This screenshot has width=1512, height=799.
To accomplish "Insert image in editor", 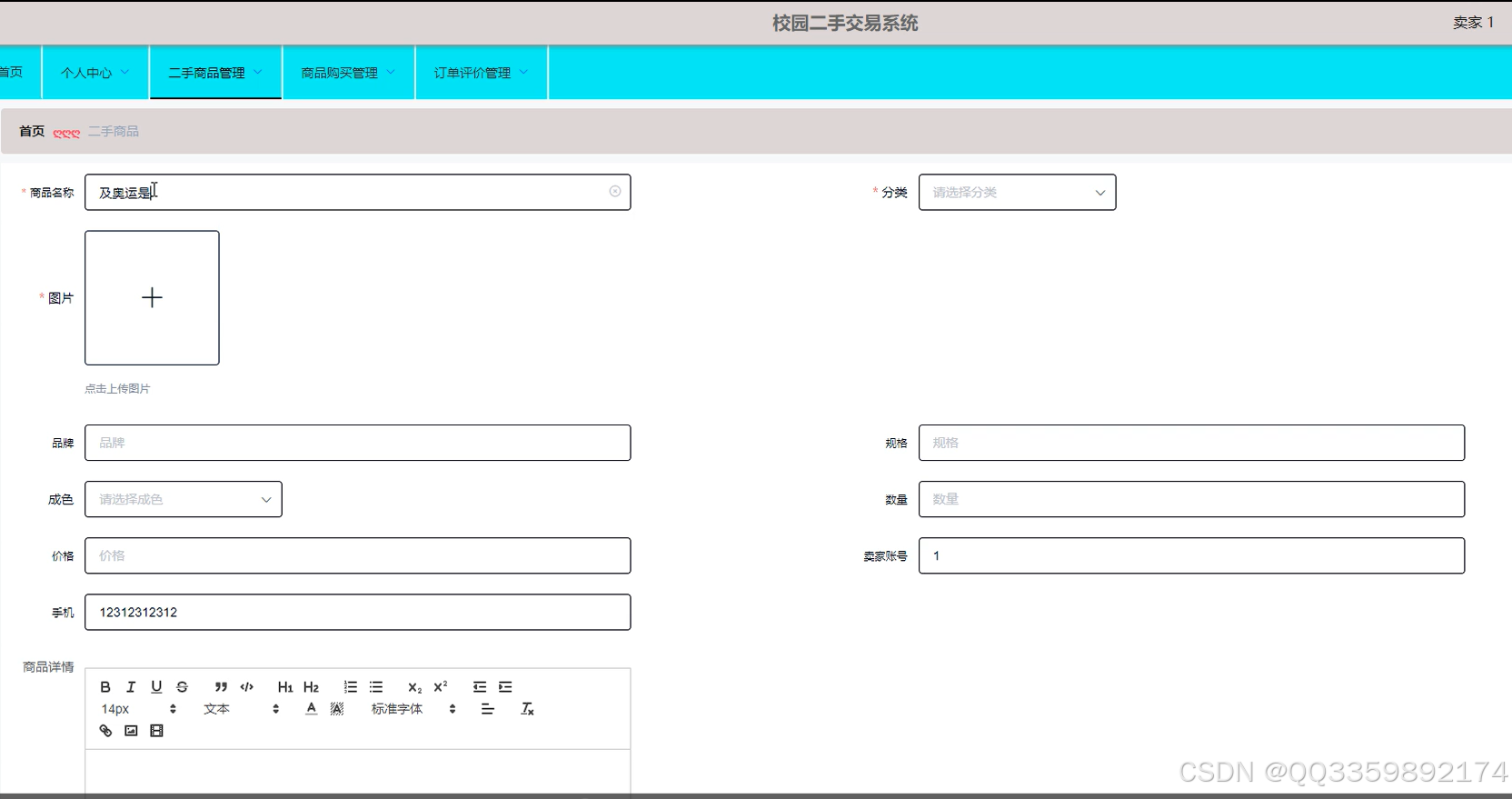I will tap(131, 731).
